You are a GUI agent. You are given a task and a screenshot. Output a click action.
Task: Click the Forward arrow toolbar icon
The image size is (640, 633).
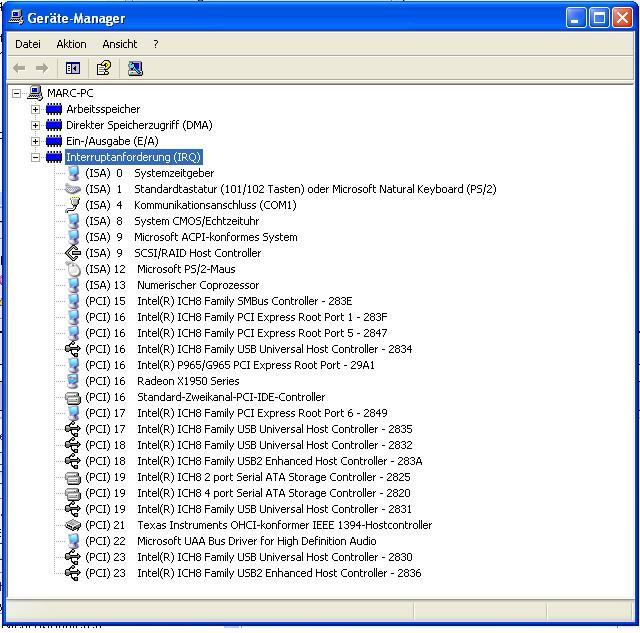(42, 68)
